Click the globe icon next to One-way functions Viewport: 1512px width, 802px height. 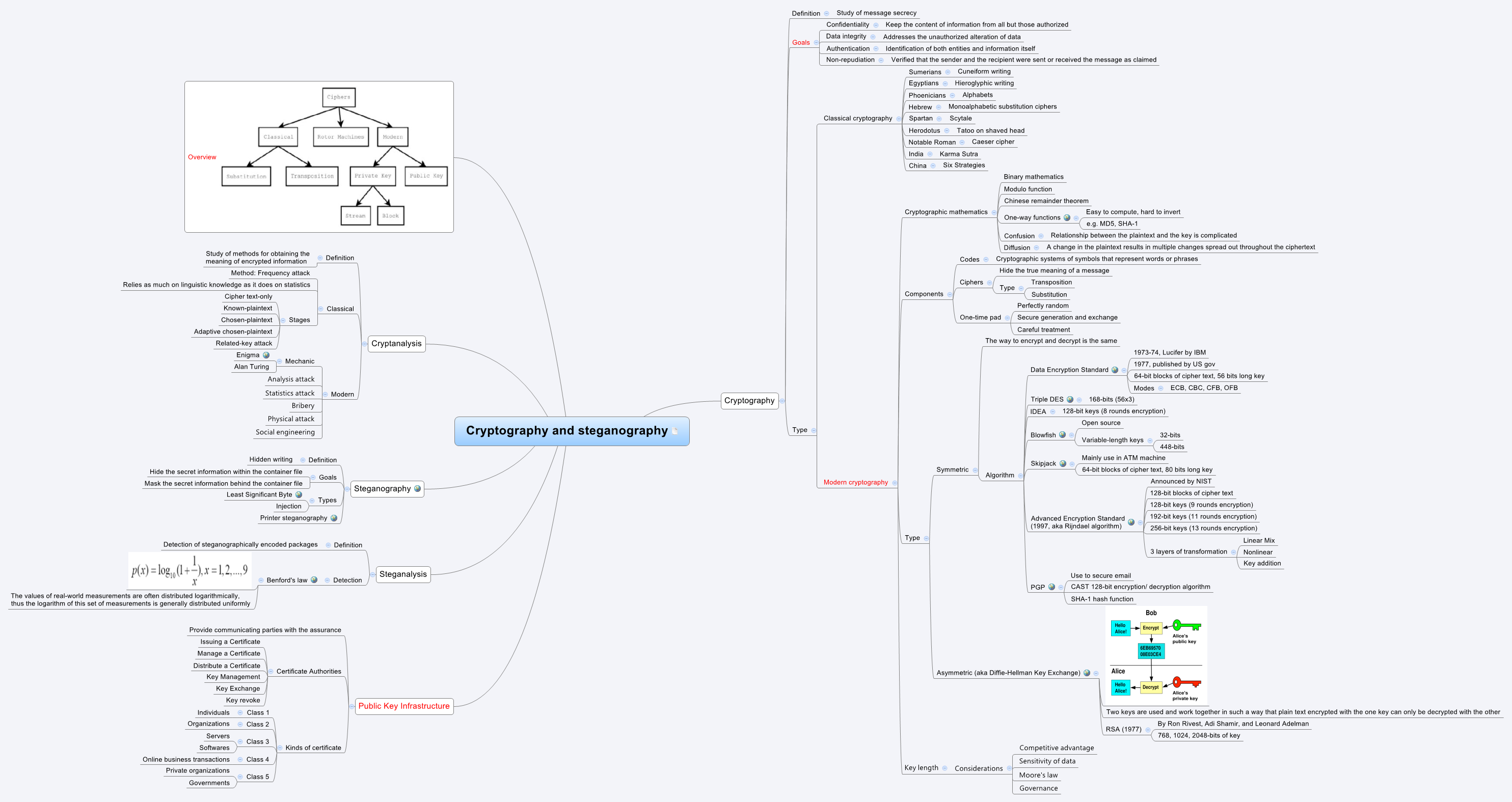(1067, 217)
